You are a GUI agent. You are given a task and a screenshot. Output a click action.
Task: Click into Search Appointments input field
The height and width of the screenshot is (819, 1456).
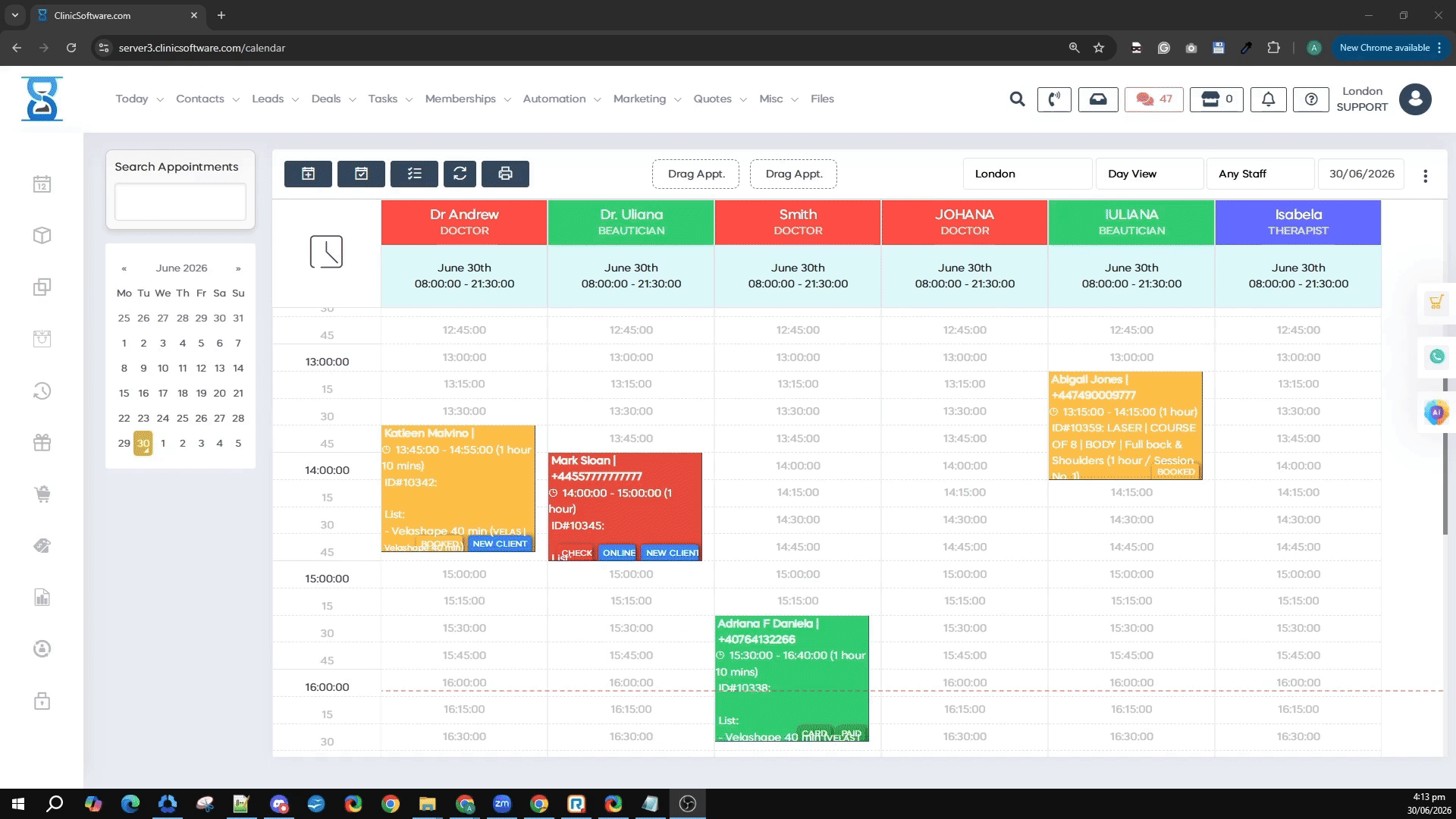180,202
